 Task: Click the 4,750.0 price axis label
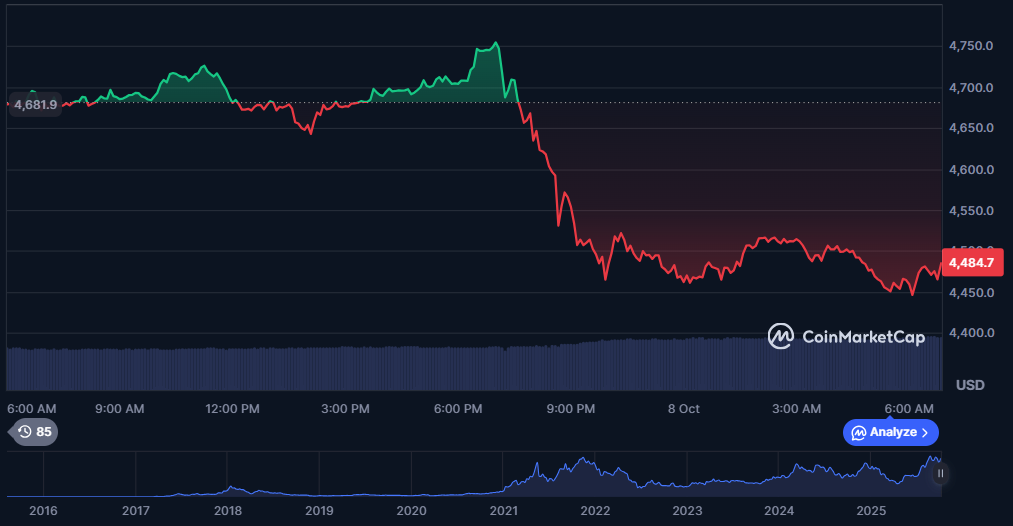[x=970, y=46]
